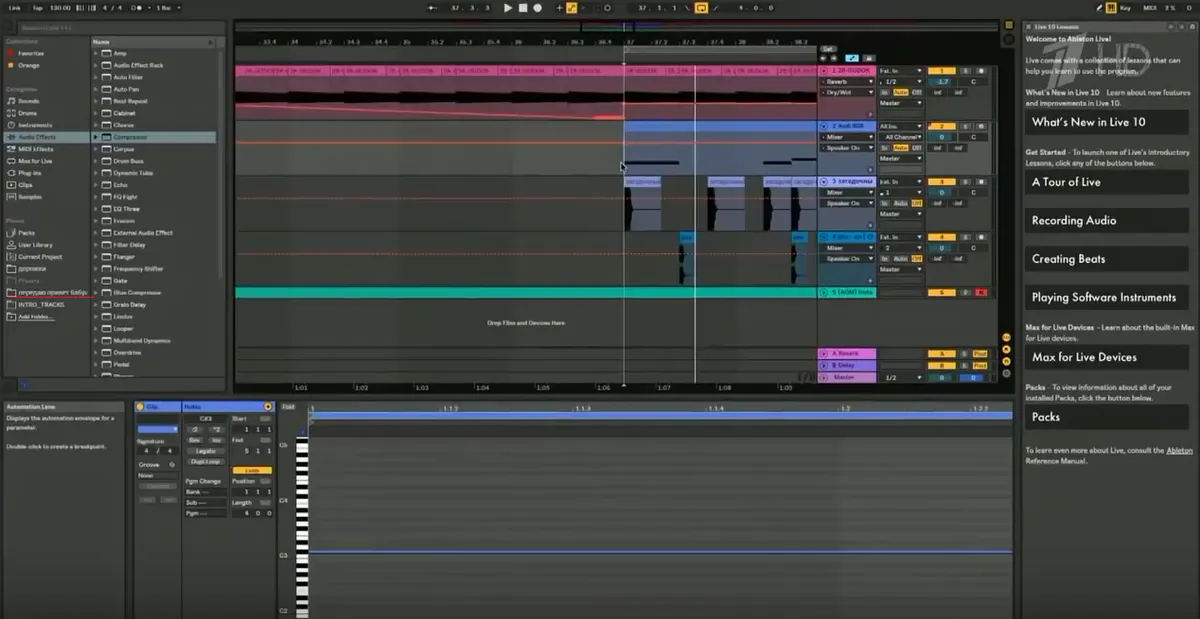Open the Plug-ins browser category

[x=30, y=173]
